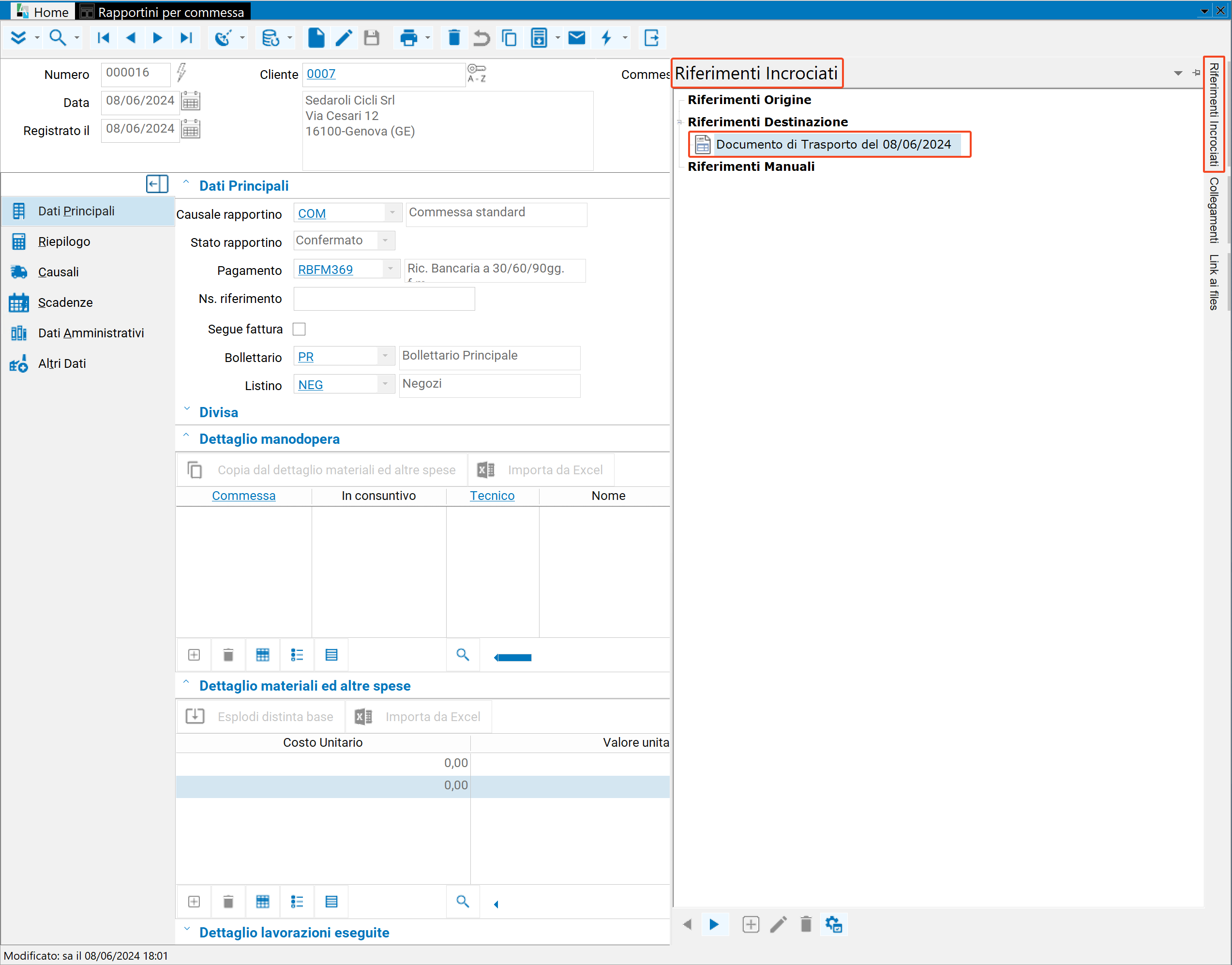Click the cross-references settings gear icon

[834, 925]
